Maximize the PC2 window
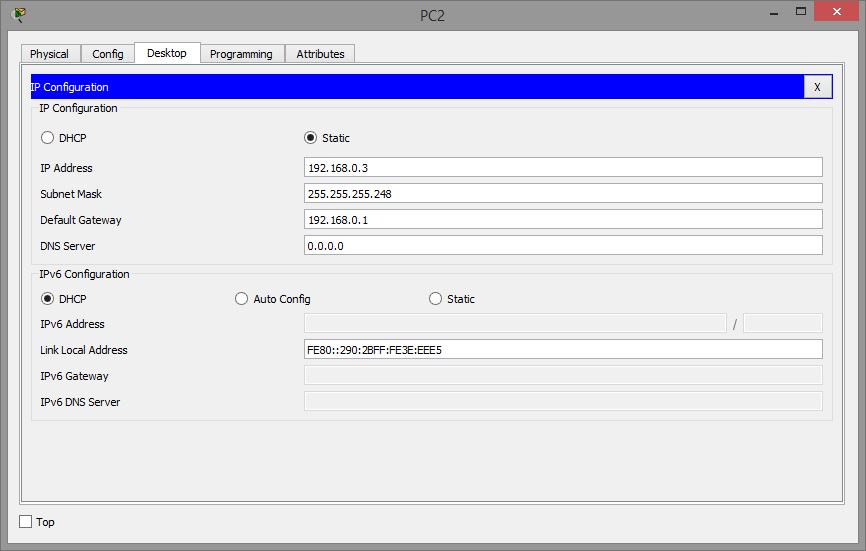Viewport: 866px width, 551px height. click(x=801, y=12)
